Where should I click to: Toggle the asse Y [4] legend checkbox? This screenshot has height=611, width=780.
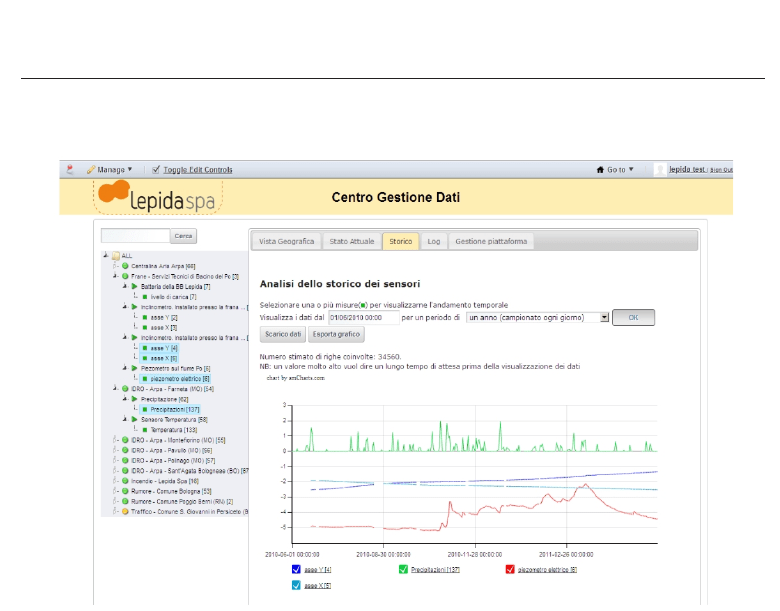(x=296, y=569)
